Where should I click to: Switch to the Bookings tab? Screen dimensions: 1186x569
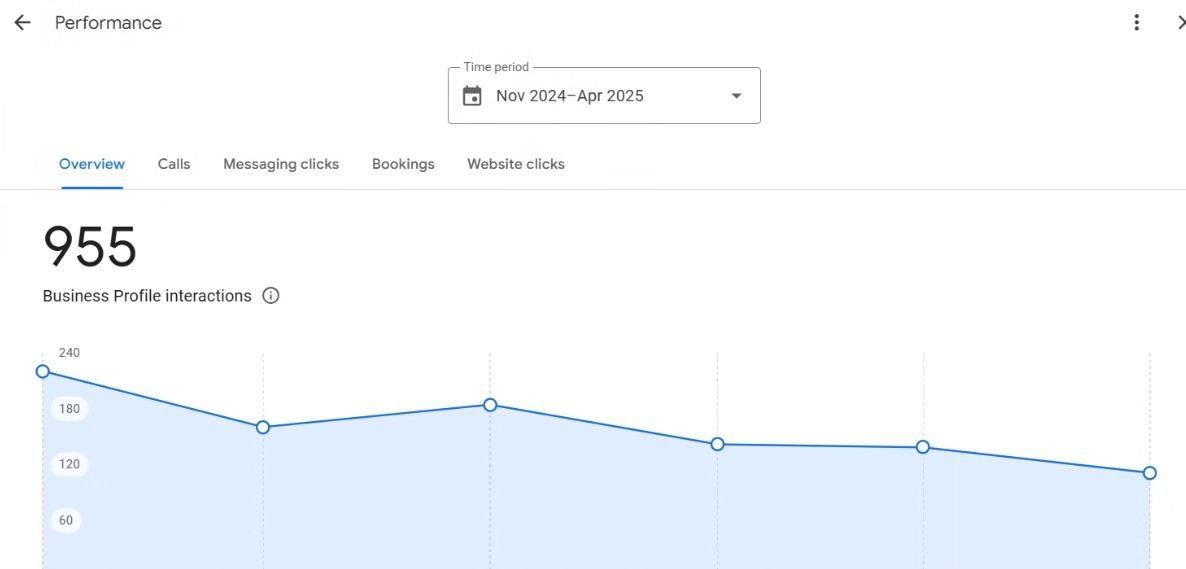[x=403, y=164]
